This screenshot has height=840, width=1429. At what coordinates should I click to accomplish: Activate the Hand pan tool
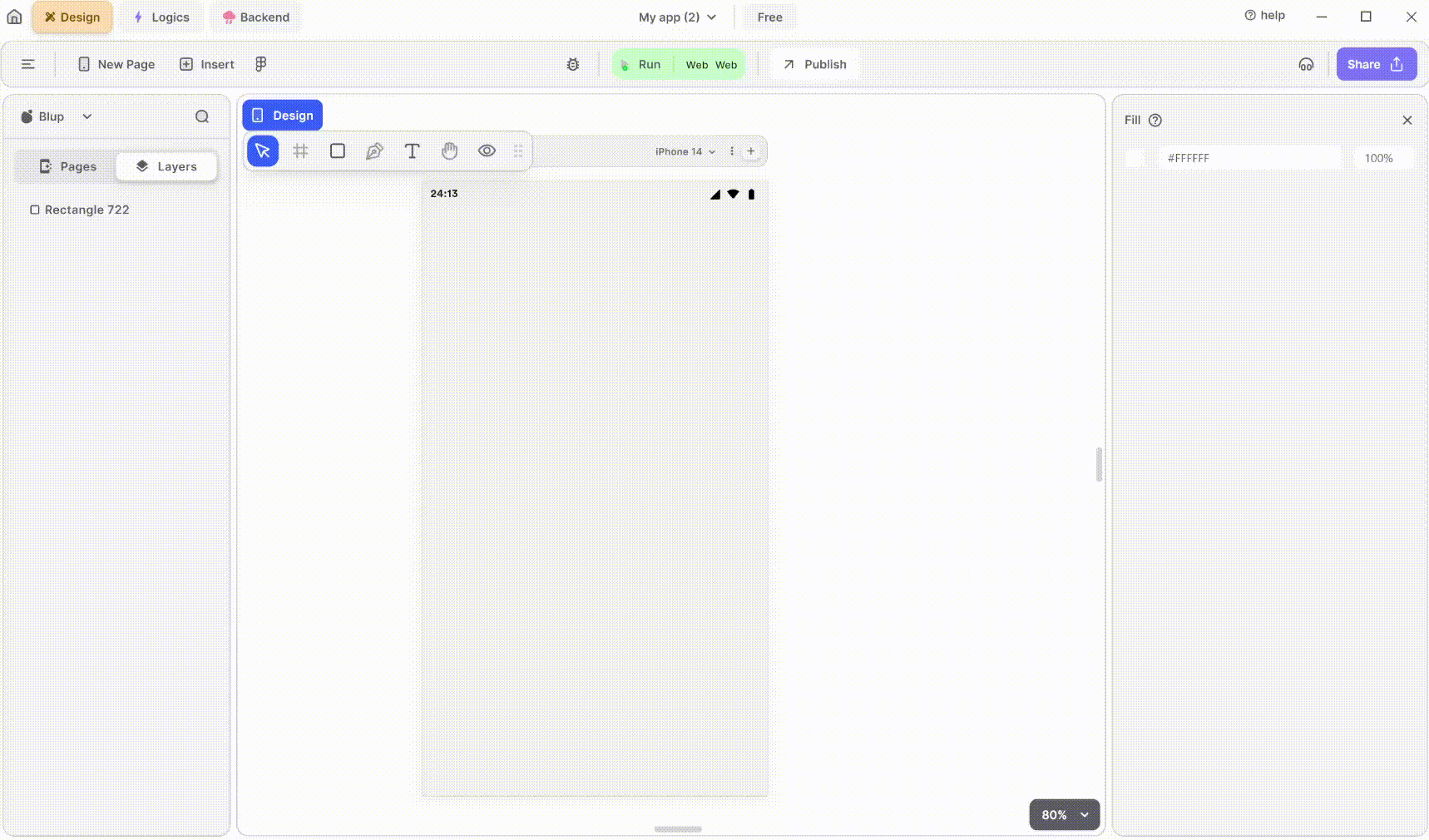pyautogui.click(x=449, y=151)
